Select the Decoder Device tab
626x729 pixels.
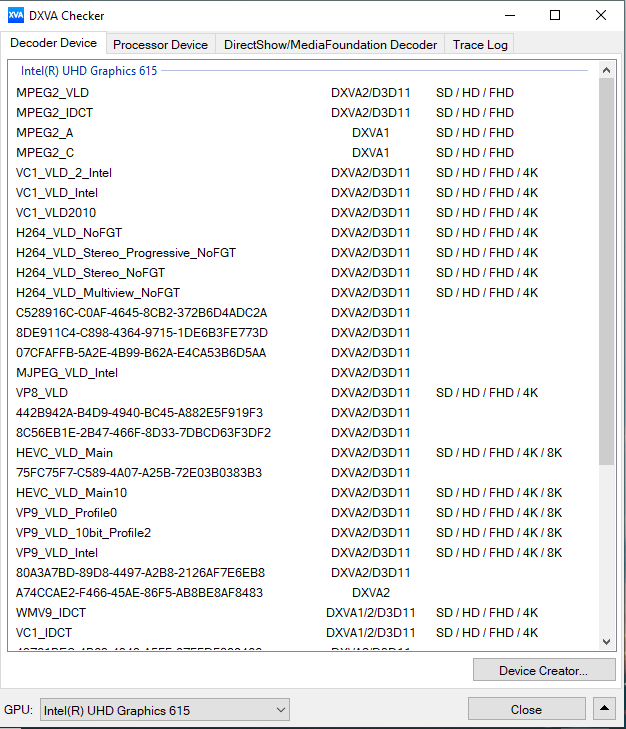coord(53,43)
